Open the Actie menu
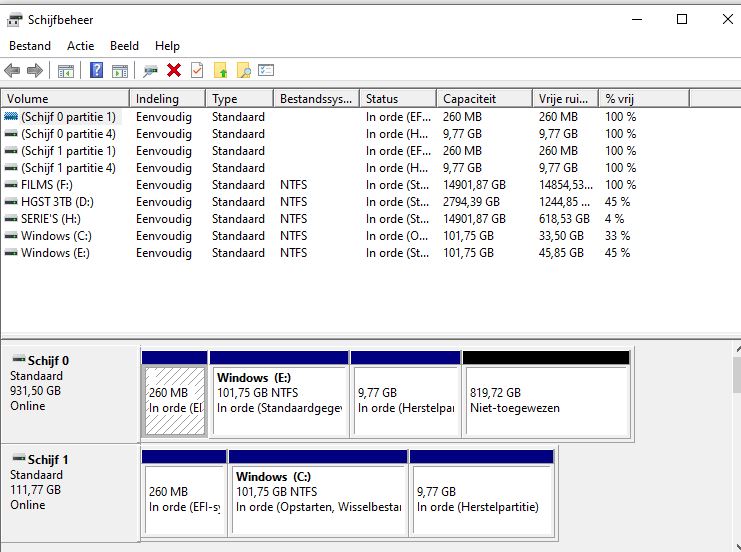741x552 pixels. 81,45
